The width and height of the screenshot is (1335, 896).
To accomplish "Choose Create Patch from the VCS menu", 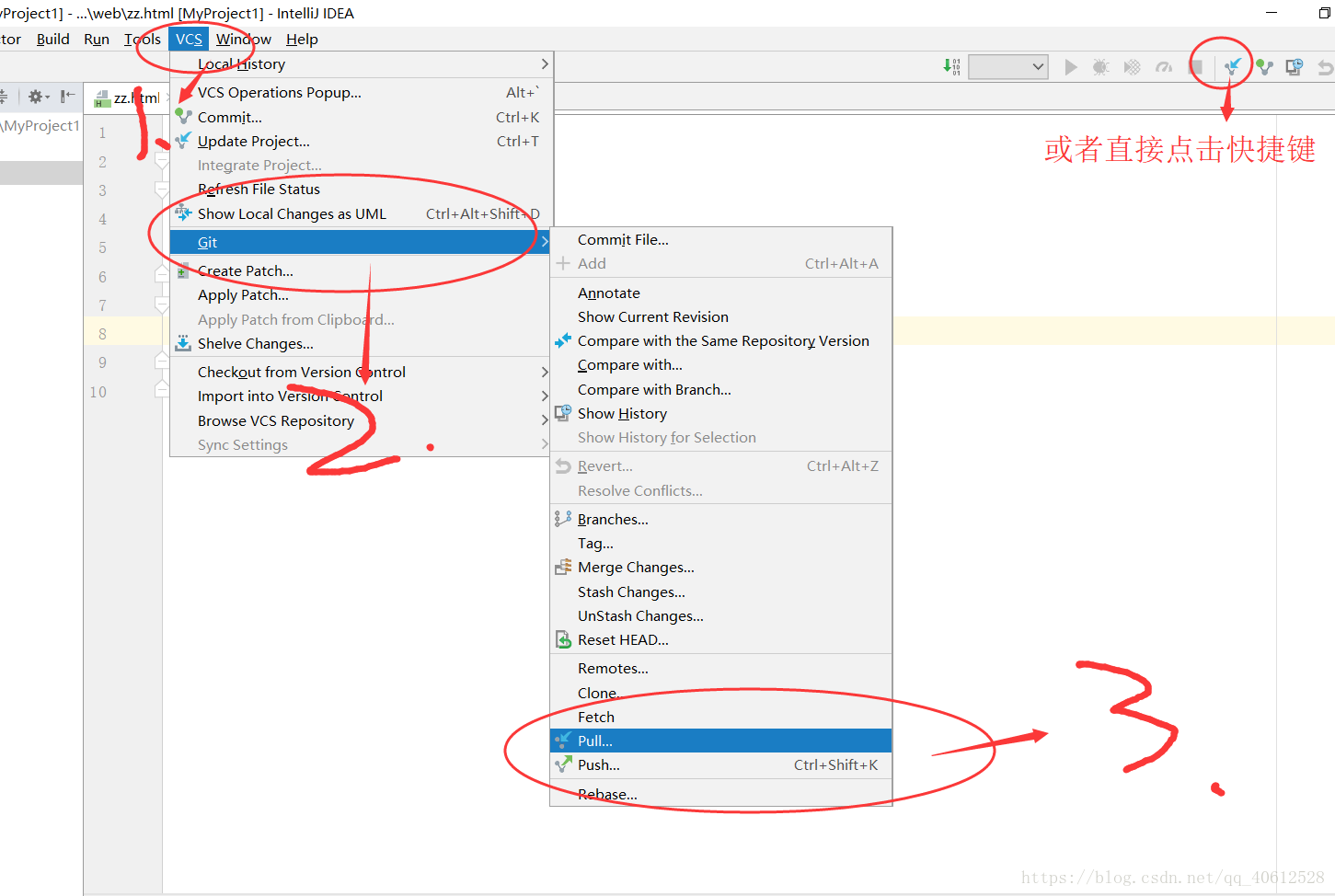I will [362, 270].
